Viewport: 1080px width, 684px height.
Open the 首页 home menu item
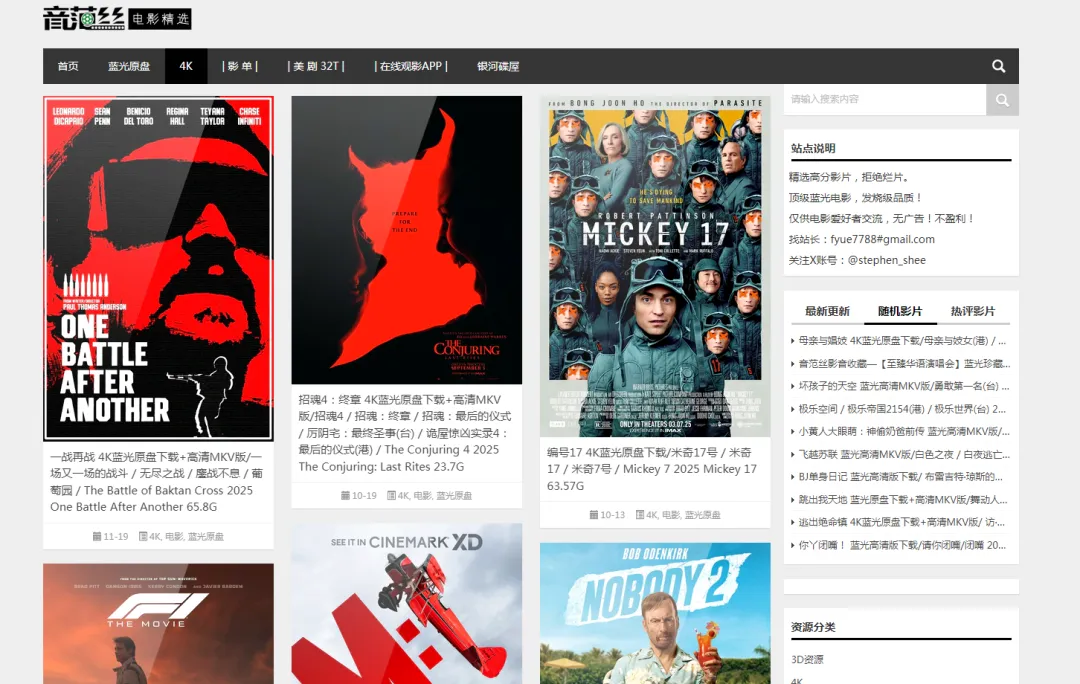(x=68, y=66)
